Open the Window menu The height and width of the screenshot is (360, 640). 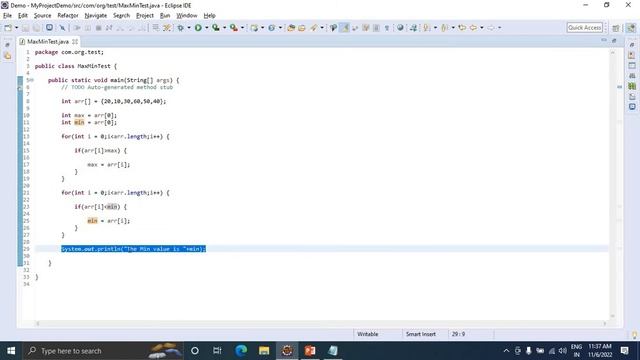(187, 16)
